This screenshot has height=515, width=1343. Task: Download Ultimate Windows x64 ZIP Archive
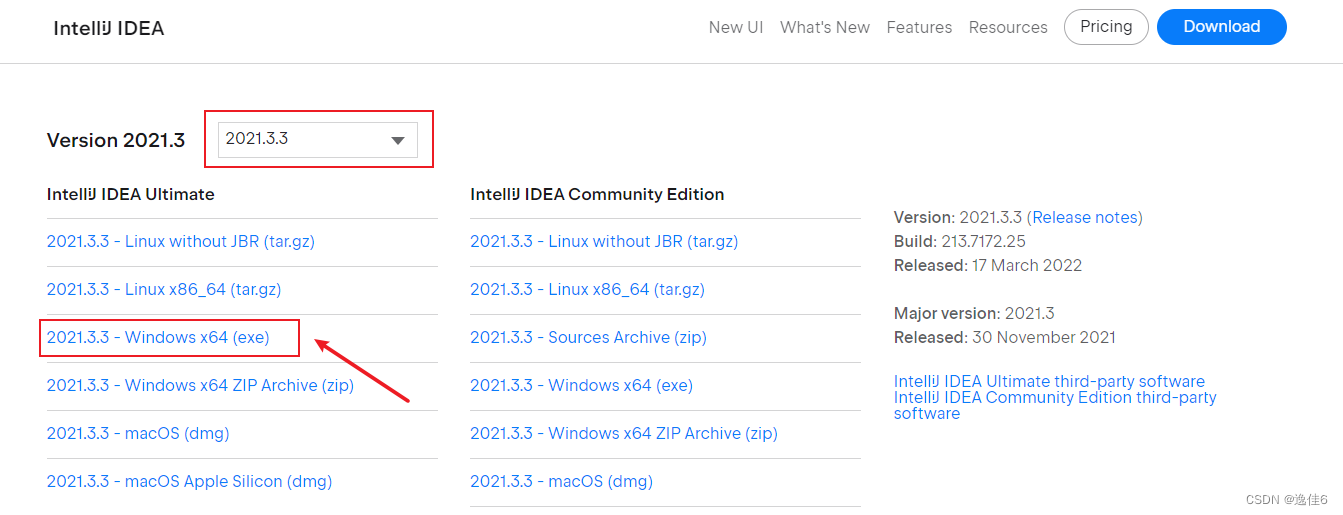200,385
